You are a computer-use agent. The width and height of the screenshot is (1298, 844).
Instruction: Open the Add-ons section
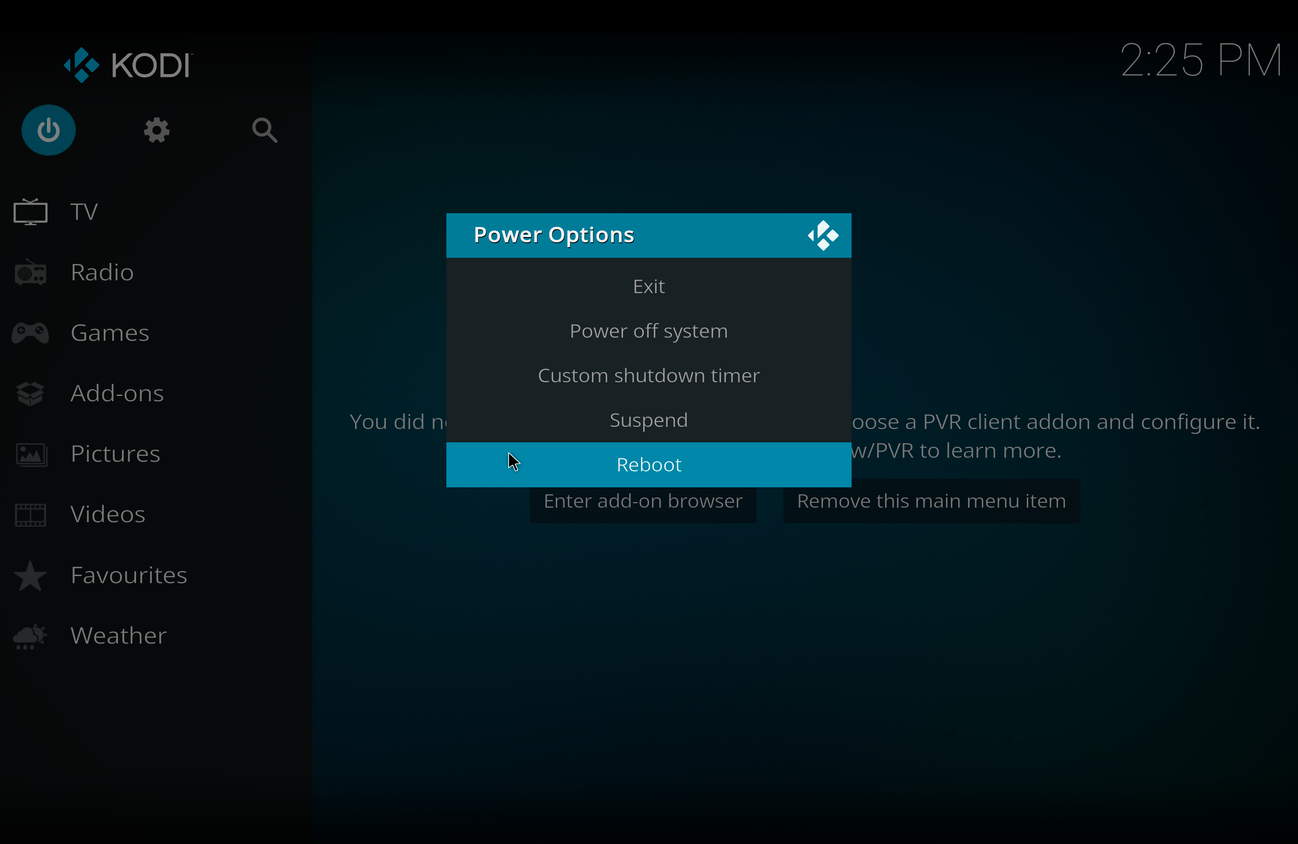coord(117,393)
